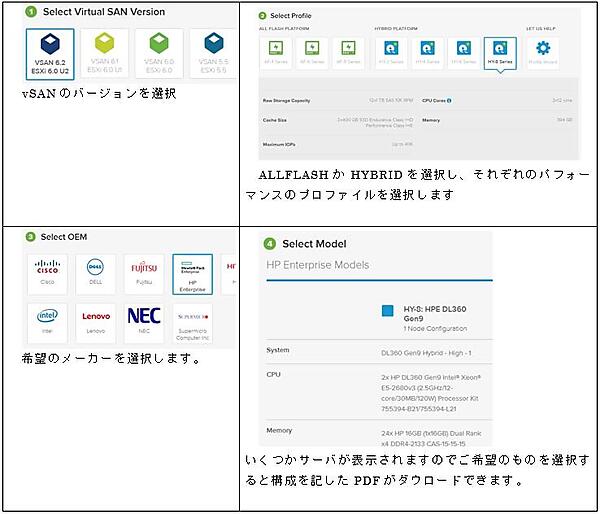Click the 'Memory' row label in the model table

click(x=279, y=431)
